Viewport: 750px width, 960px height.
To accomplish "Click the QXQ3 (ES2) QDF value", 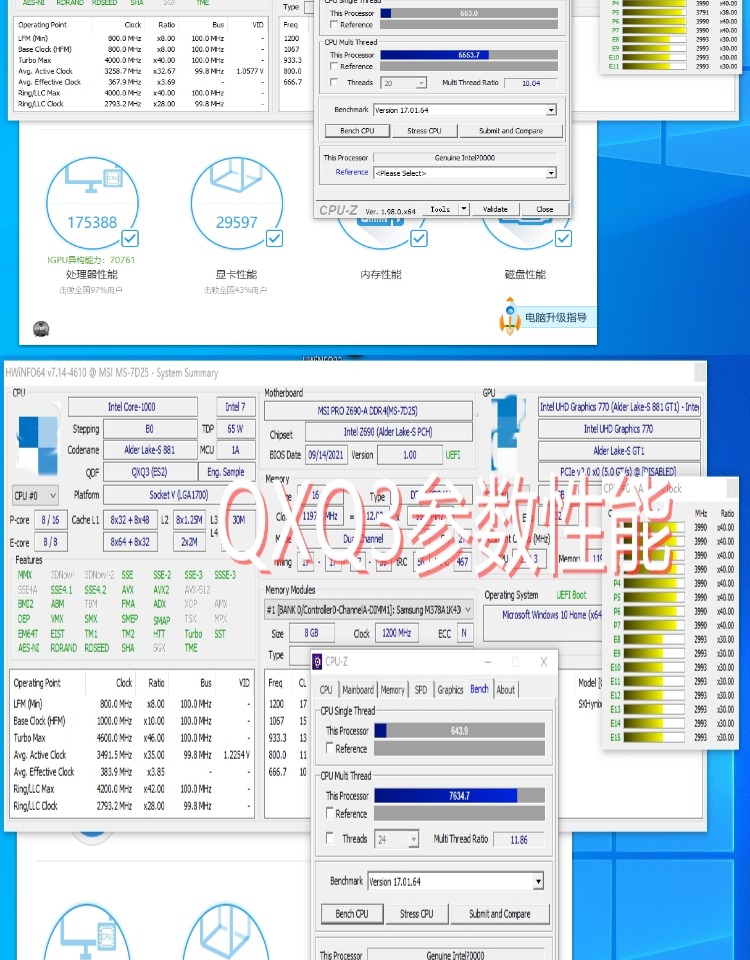I will 149,472.
